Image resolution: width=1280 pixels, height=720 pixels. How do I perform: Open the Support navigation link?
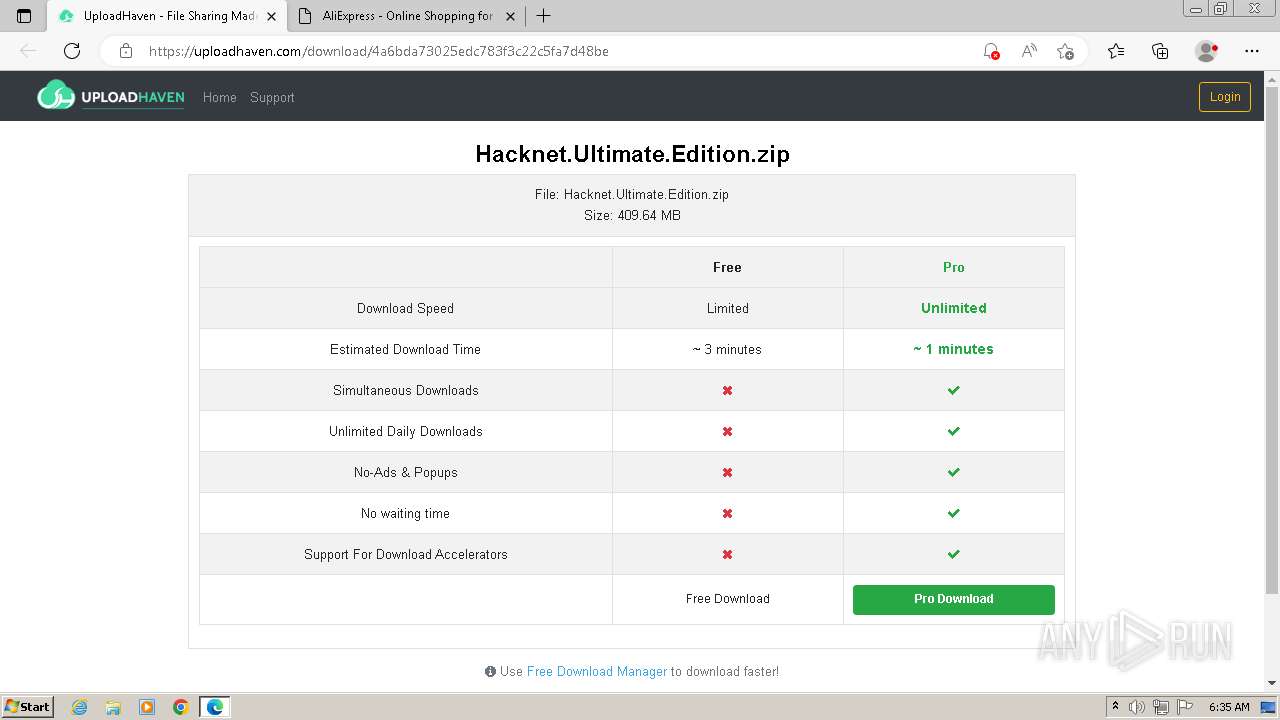coord(272,97)
